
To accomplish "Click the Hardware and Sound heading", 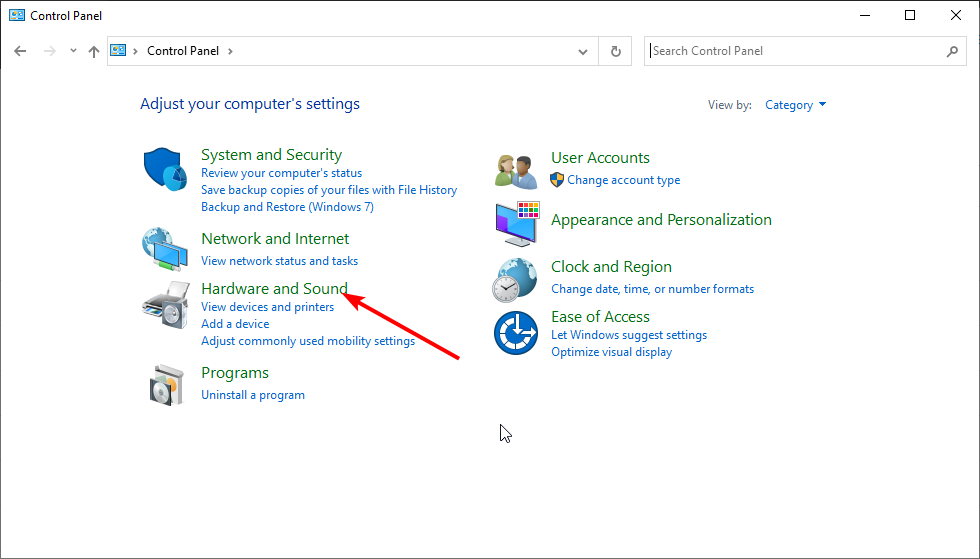I will pyautogui.click(x=274, y=289).
